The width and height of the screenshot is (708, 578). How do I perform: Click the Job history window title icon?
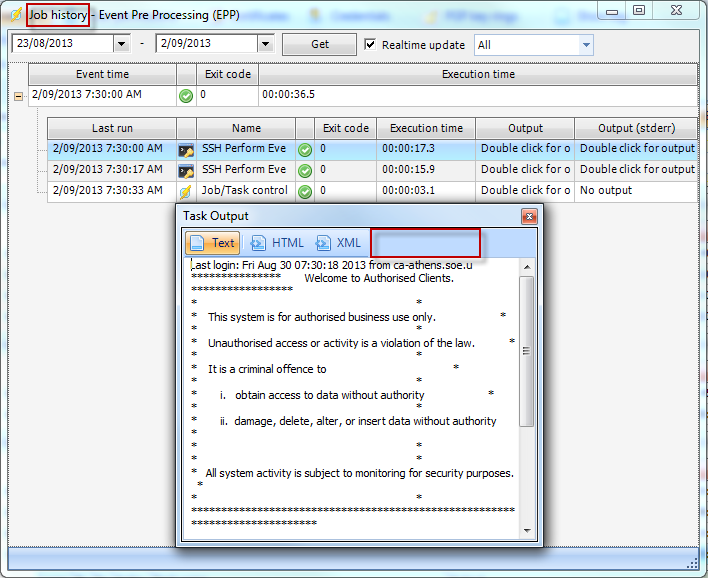click(x=16, y=14)
